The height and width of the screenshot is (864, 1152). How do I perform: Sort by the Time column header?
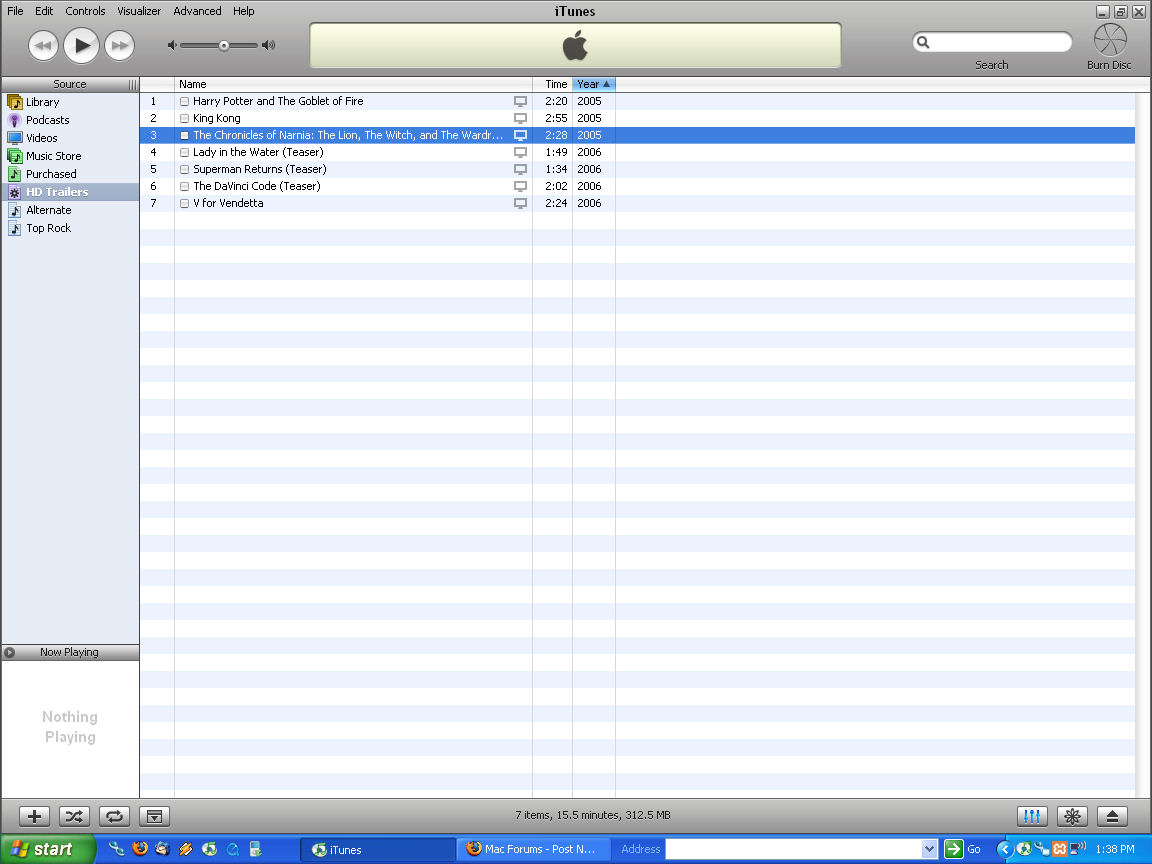(x=552, y=84)
